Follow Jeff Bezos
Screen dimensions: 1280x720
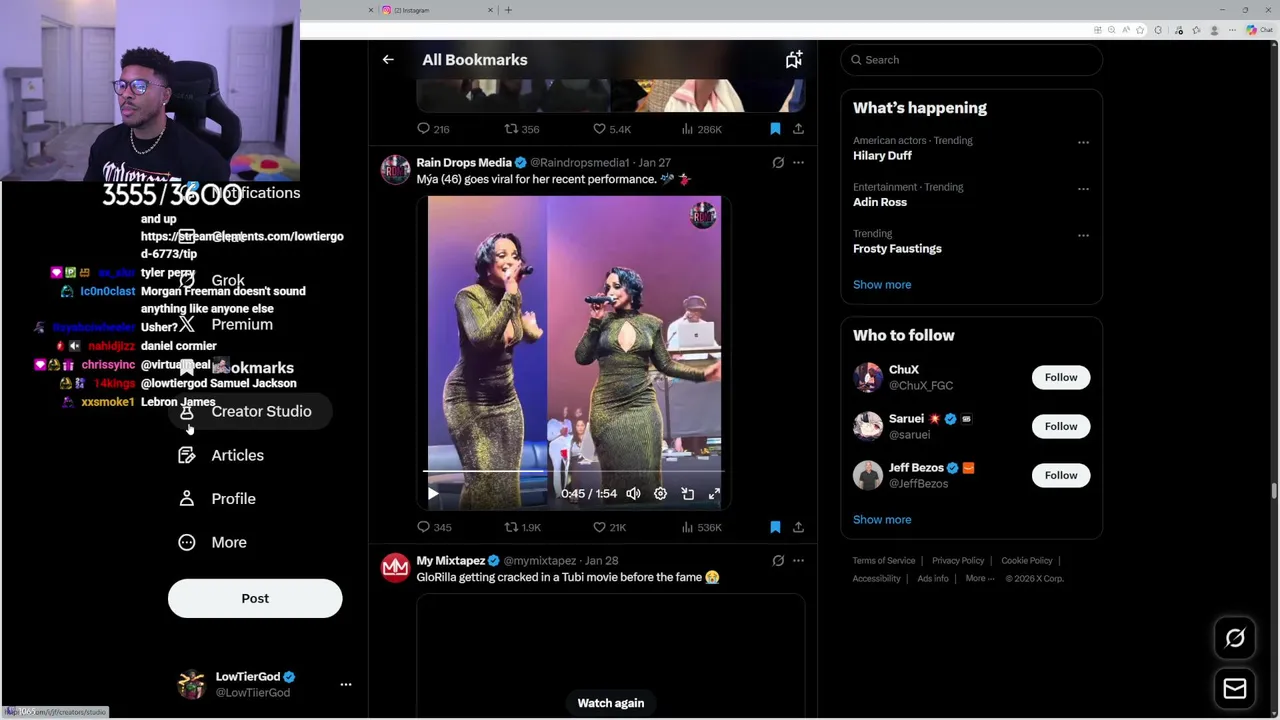tap(1061, 475)
